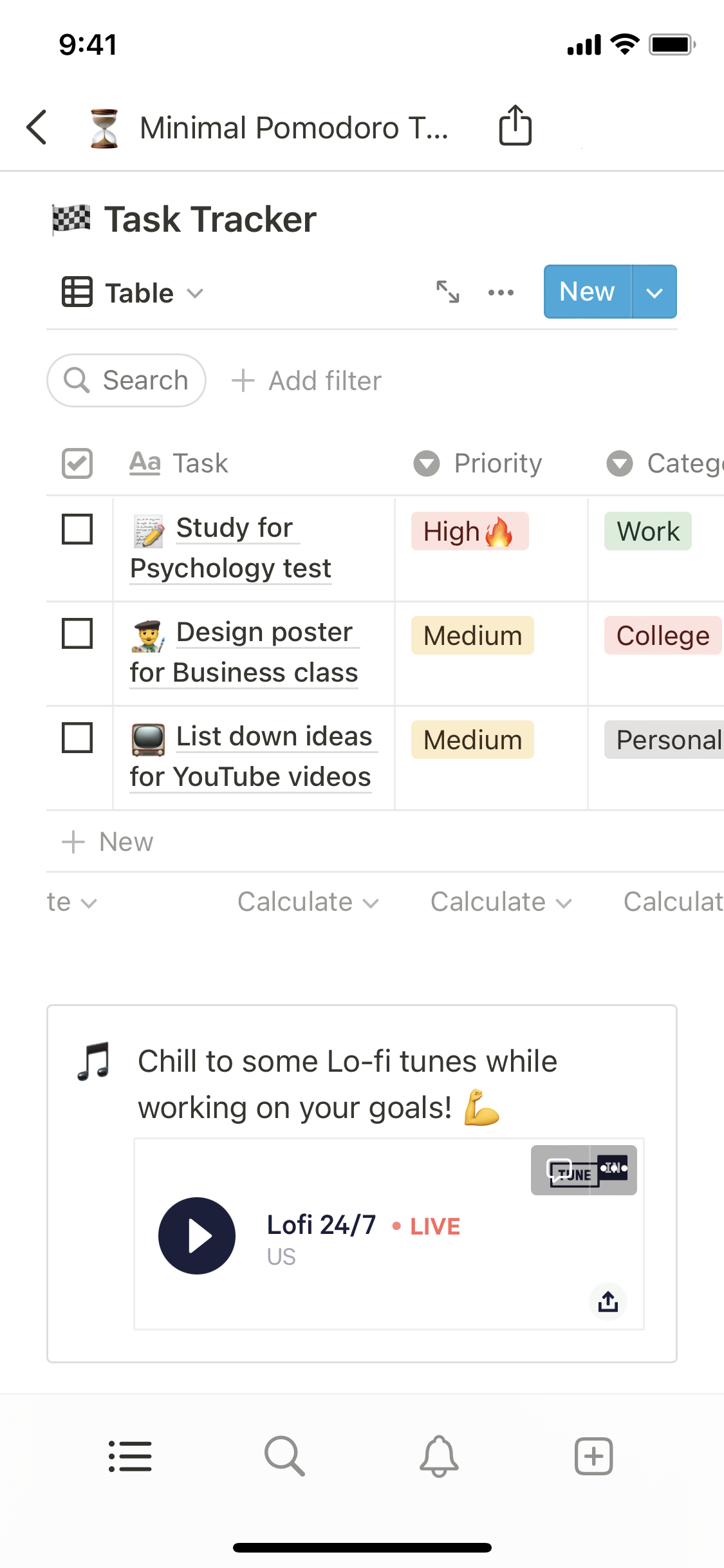The image size is (724, 1568).
Task: Tap the back arrow icon
Action: [x=37, y=127]
